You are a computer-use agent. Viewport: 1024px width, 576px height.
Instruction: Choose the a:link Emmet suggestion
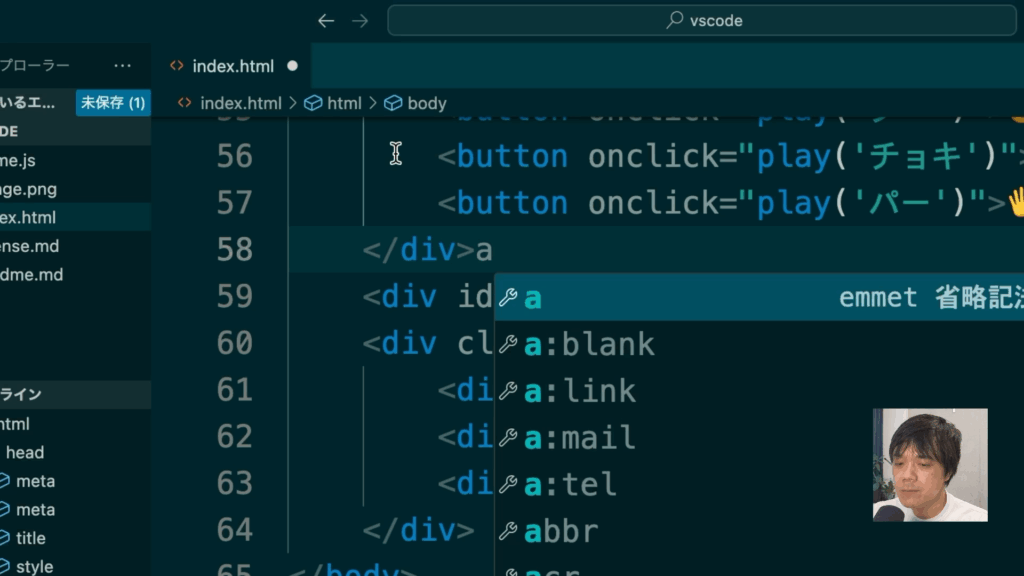coord(580,391)
